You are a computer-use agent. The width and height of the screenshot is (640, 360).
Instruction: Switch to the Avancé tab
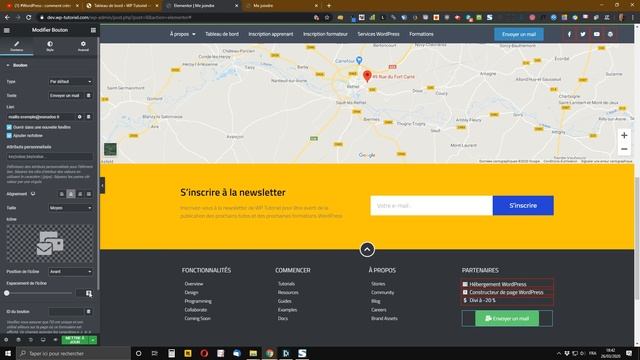pyautogui.click(x=83, y=46)
